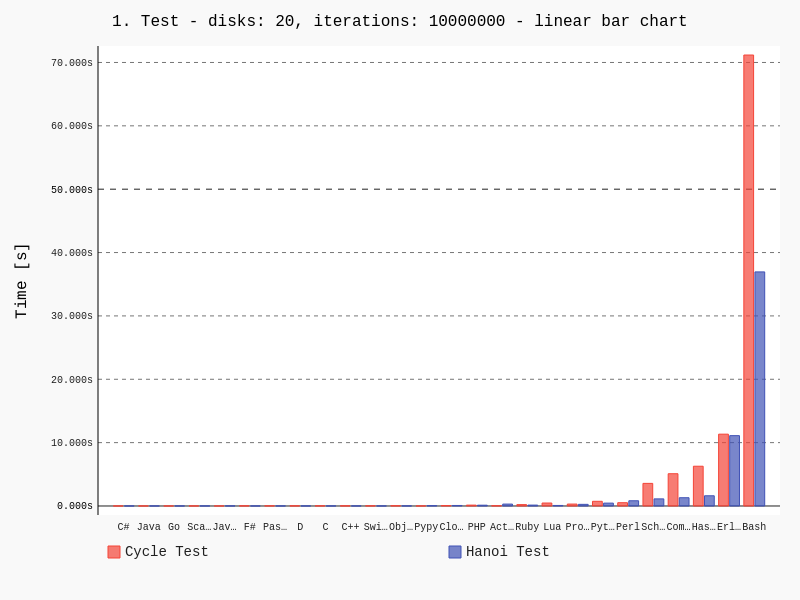Click the Pyt… x-axis label
The height and width of the screenshot is (600, 800).
click(x=603, y=527)
